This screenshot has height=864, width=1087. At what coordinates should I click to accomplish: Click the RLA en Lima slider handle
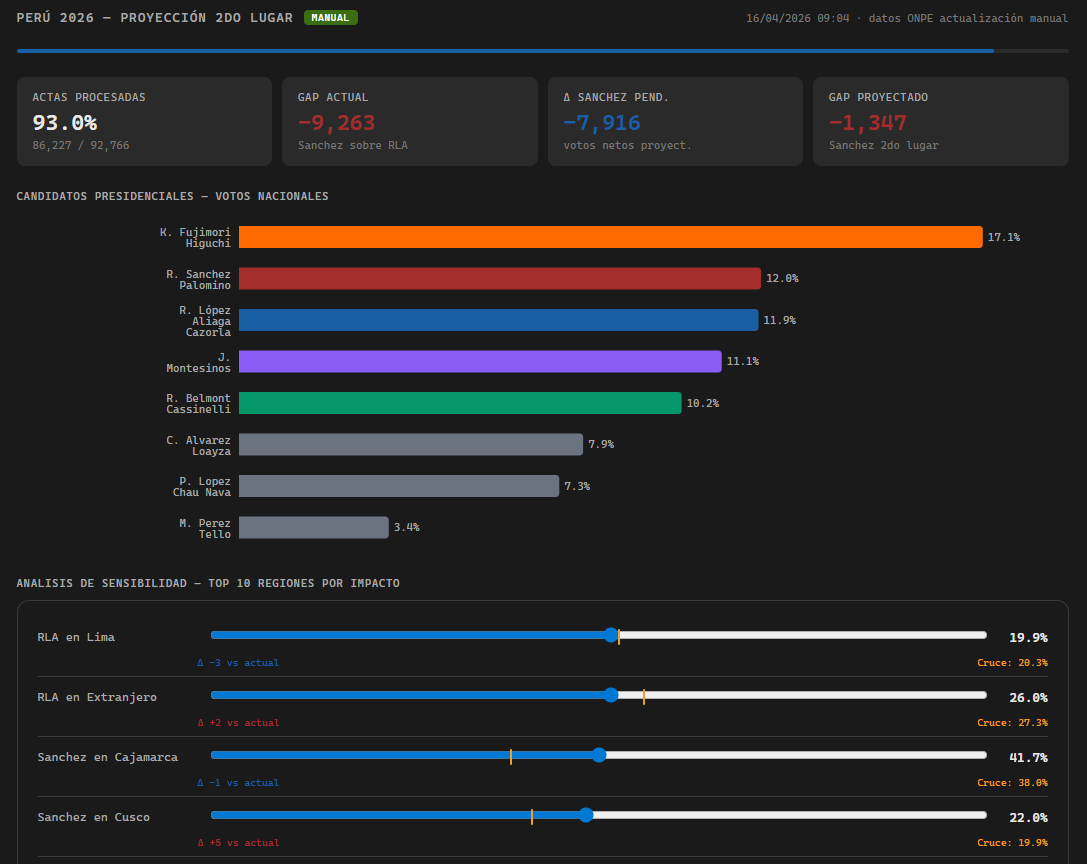[x=611, y=635]
